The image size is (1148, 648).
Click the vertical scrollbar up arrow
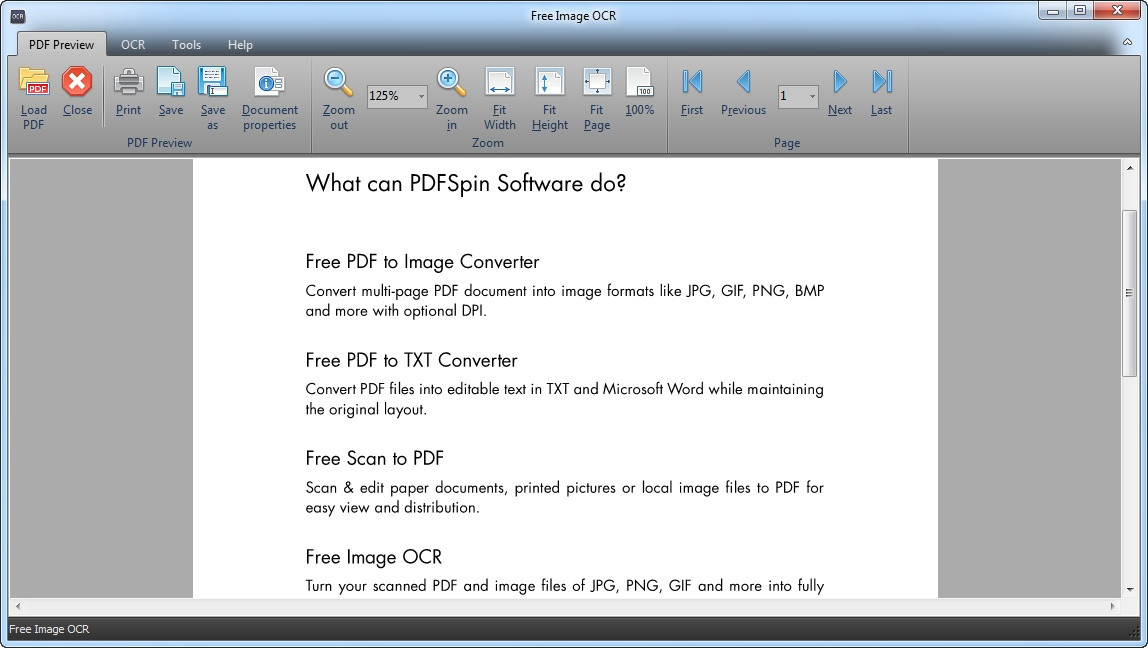coord(1130,168)
